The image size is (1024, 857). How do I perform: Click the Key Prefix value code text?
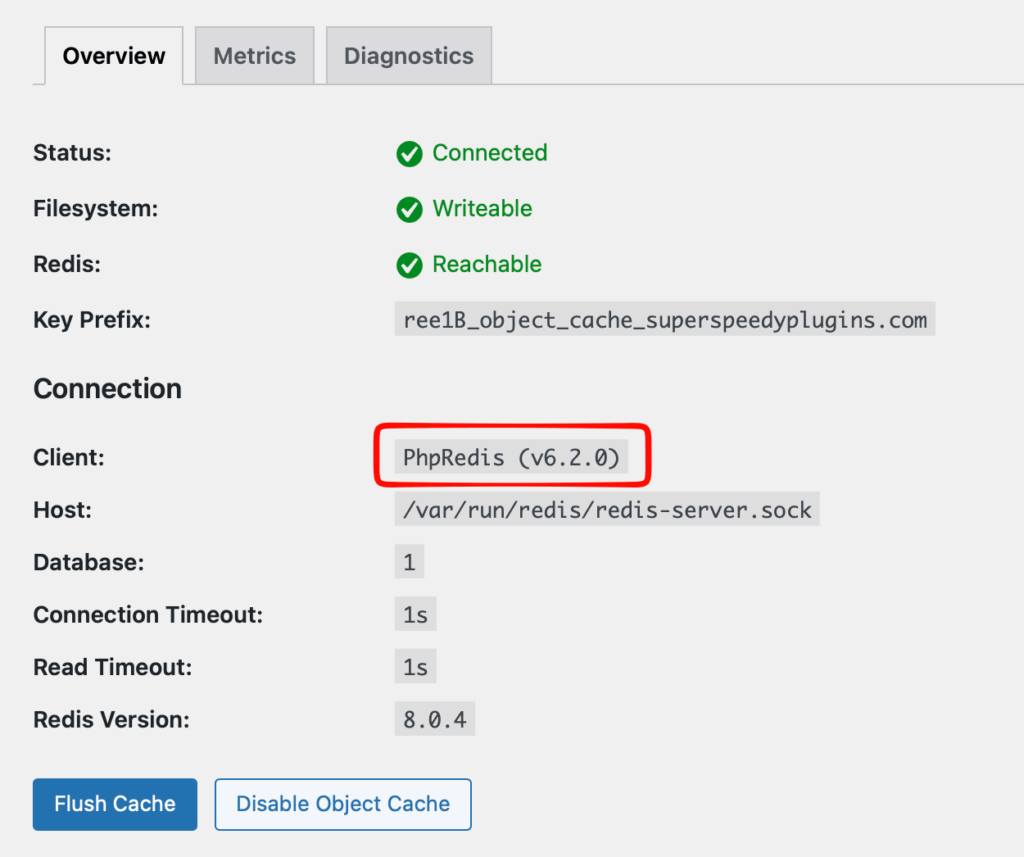coord(664,320)
